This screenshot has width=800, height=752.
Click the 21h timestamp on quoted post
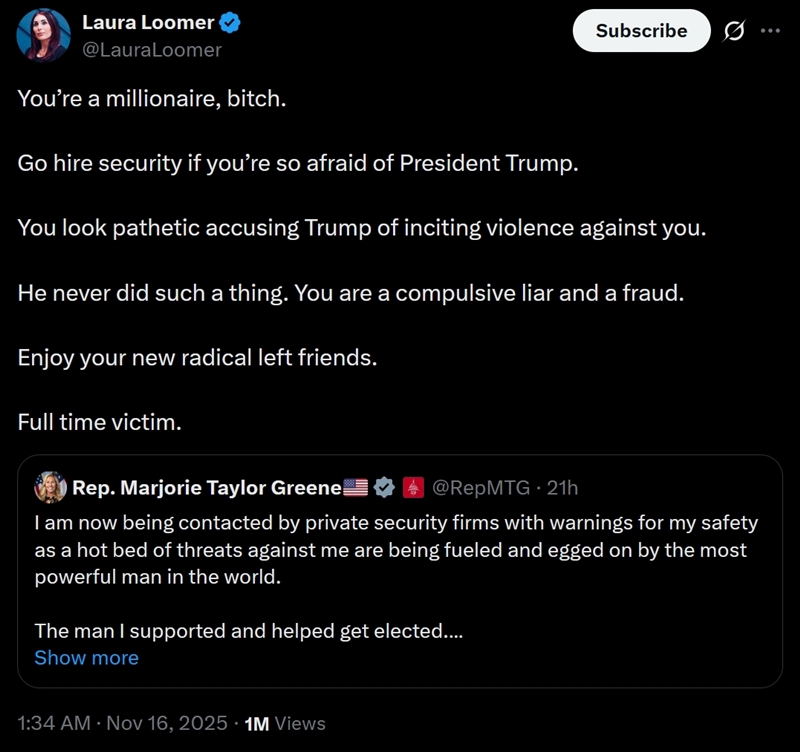[x=562, y=488]
